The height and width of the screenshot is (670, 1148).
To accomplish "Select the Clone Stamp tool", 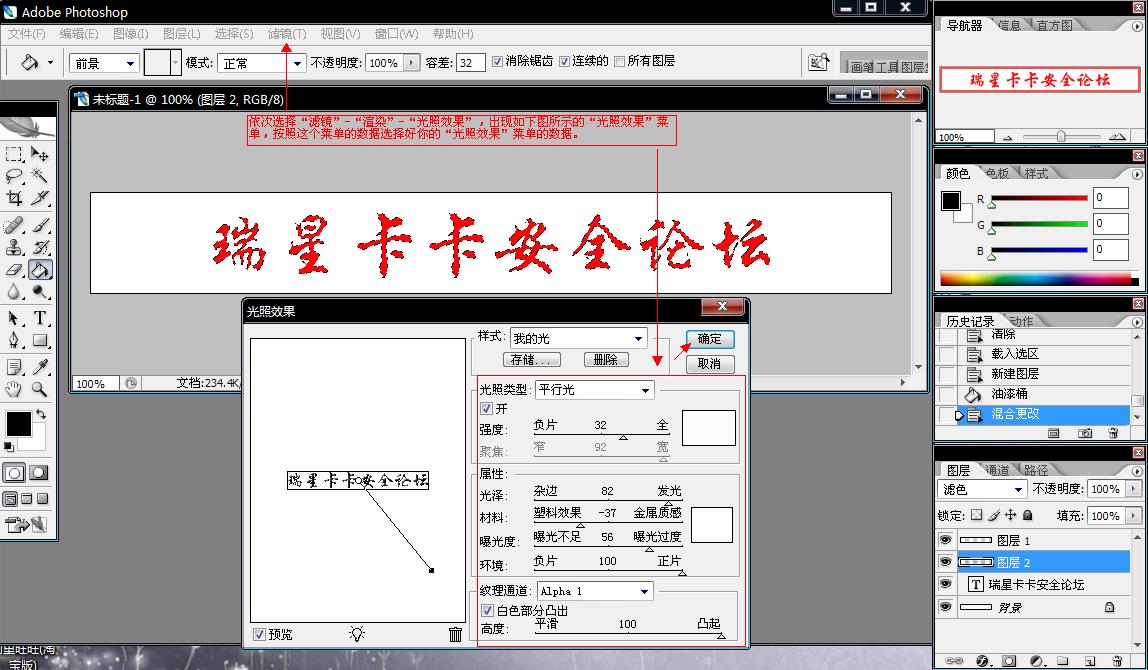I will coord(14,247).
